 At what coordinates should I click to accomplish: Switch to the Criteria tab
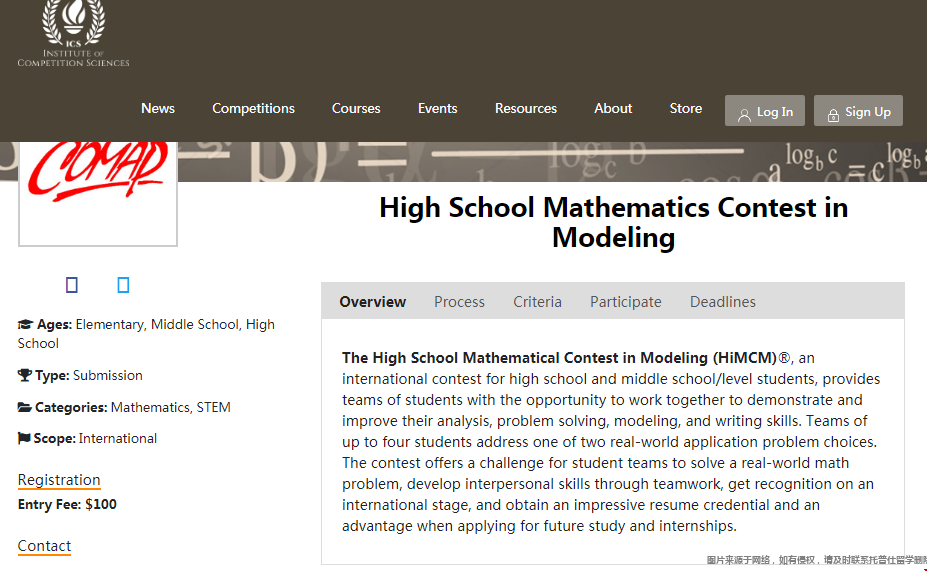(x=537, y=302)
